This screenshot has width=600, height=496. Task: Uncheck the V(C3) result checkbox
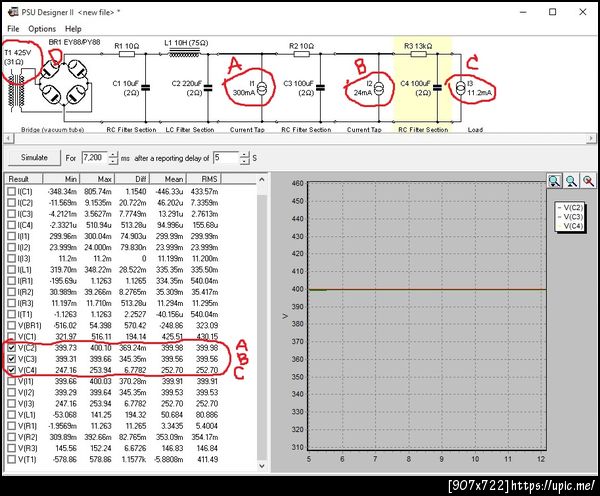[11, 359]
